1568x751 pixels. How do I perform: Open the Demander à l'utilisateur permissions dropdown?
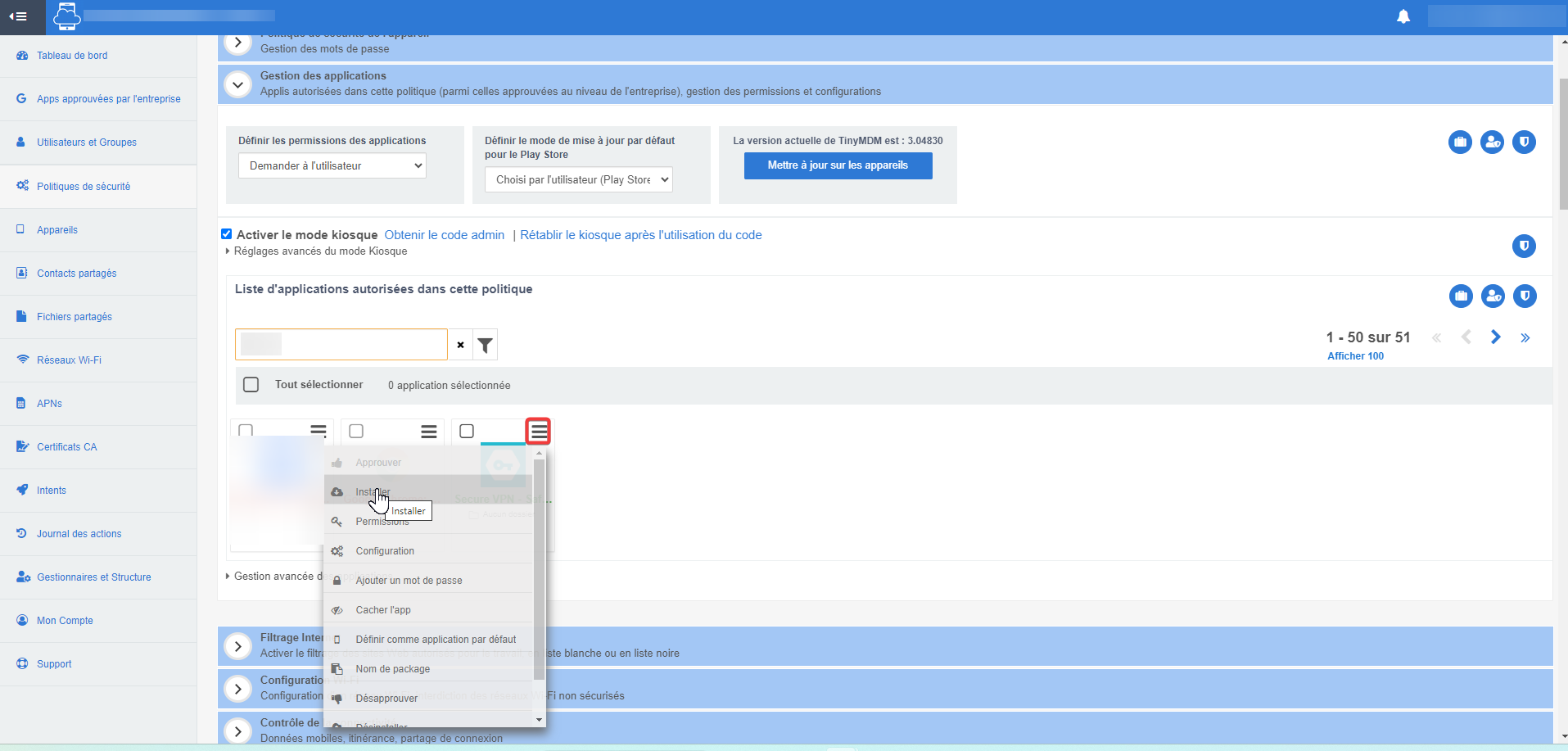pyautogui.click(x=332, y=165)
